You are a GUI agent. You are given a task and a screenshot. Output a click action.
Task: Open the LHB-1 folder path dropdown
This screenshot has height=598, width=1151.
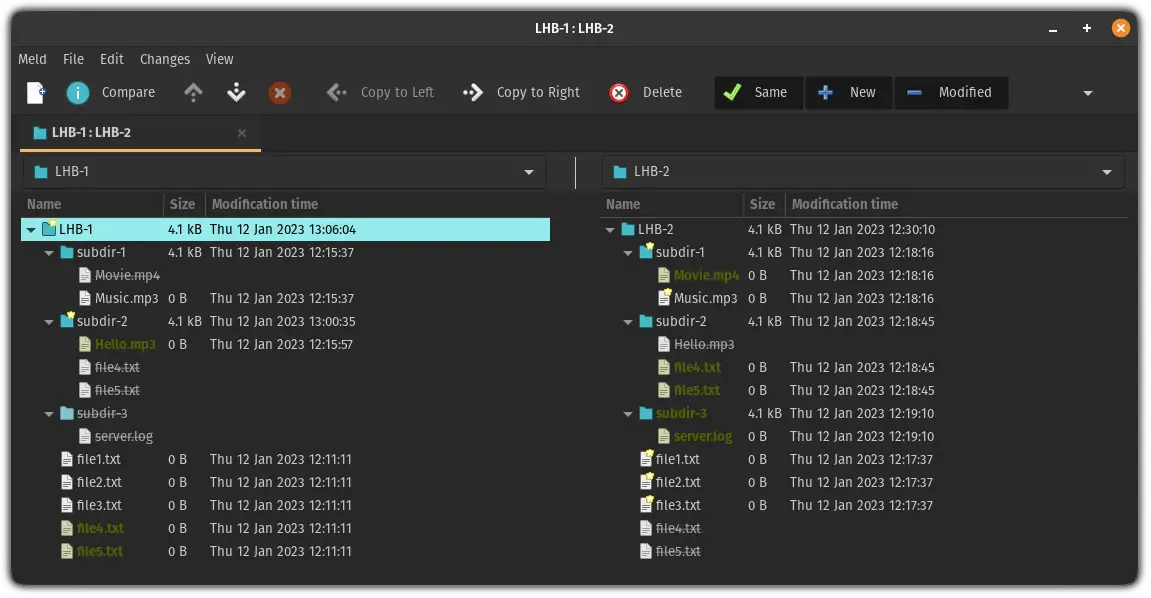tap(529, 171)
